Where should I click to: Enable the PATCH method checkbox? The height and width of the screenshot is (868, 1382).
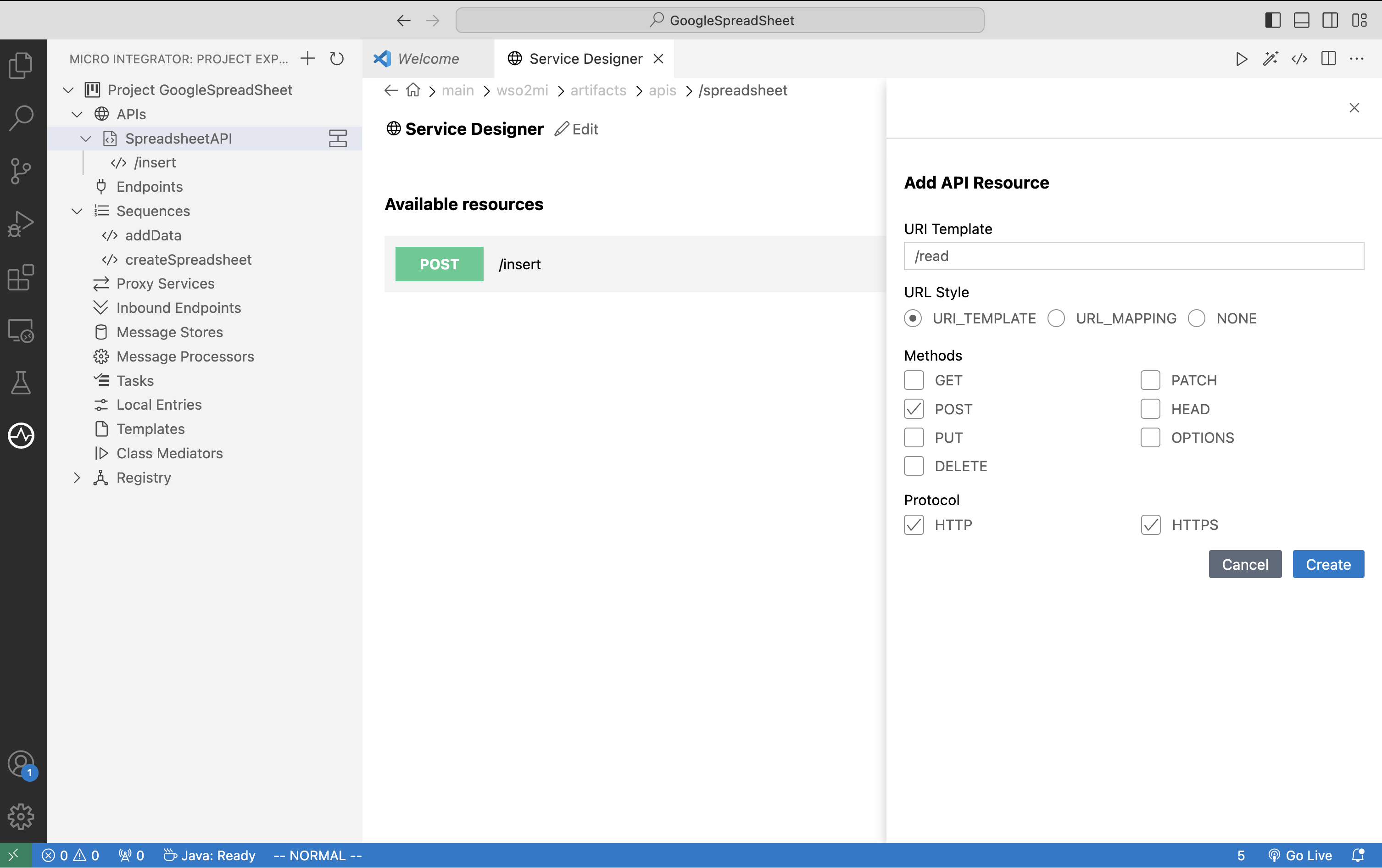(x=1150, y=380)
